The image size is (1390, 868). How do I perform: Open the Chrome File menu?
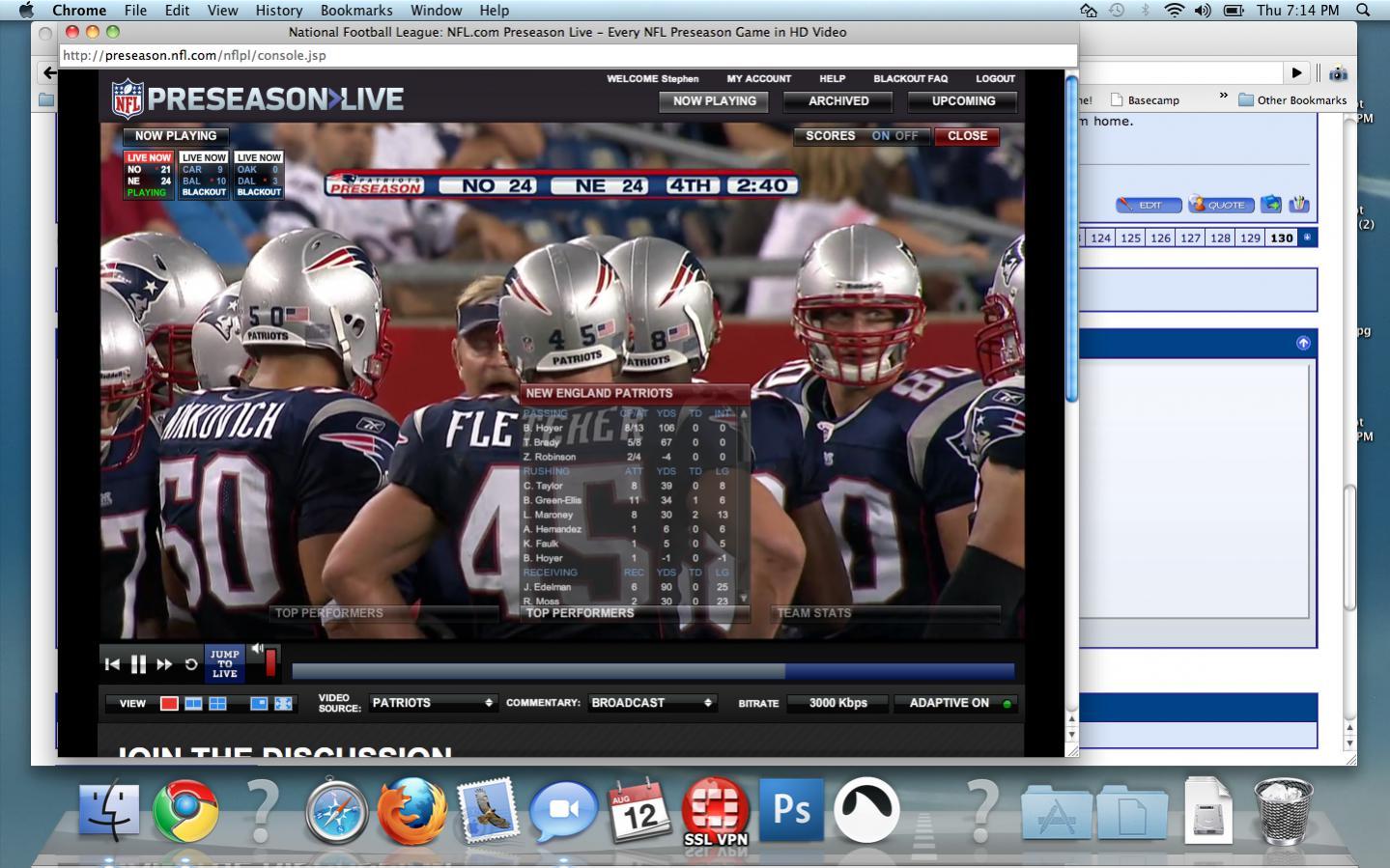point(135,10)
